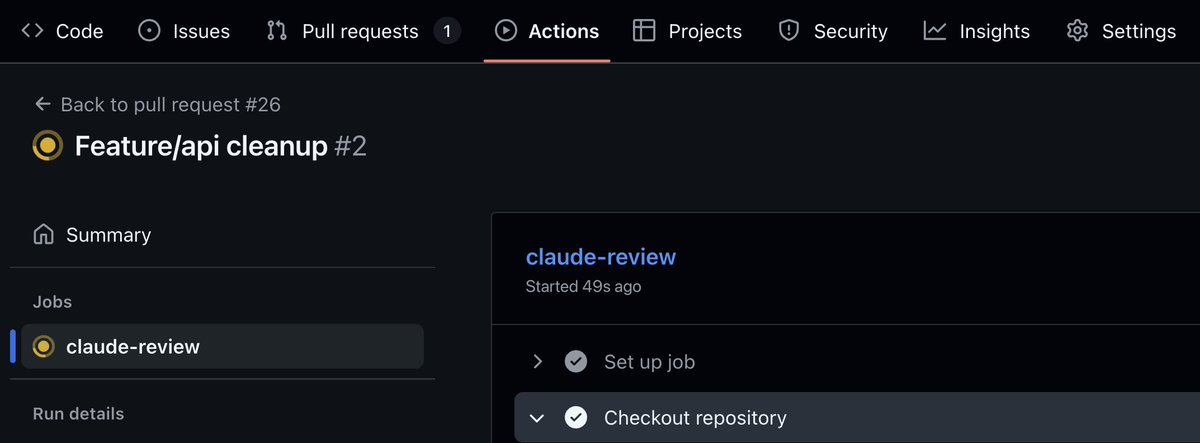Click the Feature/api cleanup workflow title
The width and height of the screenshot is (1200, 443).
(201, 146)
